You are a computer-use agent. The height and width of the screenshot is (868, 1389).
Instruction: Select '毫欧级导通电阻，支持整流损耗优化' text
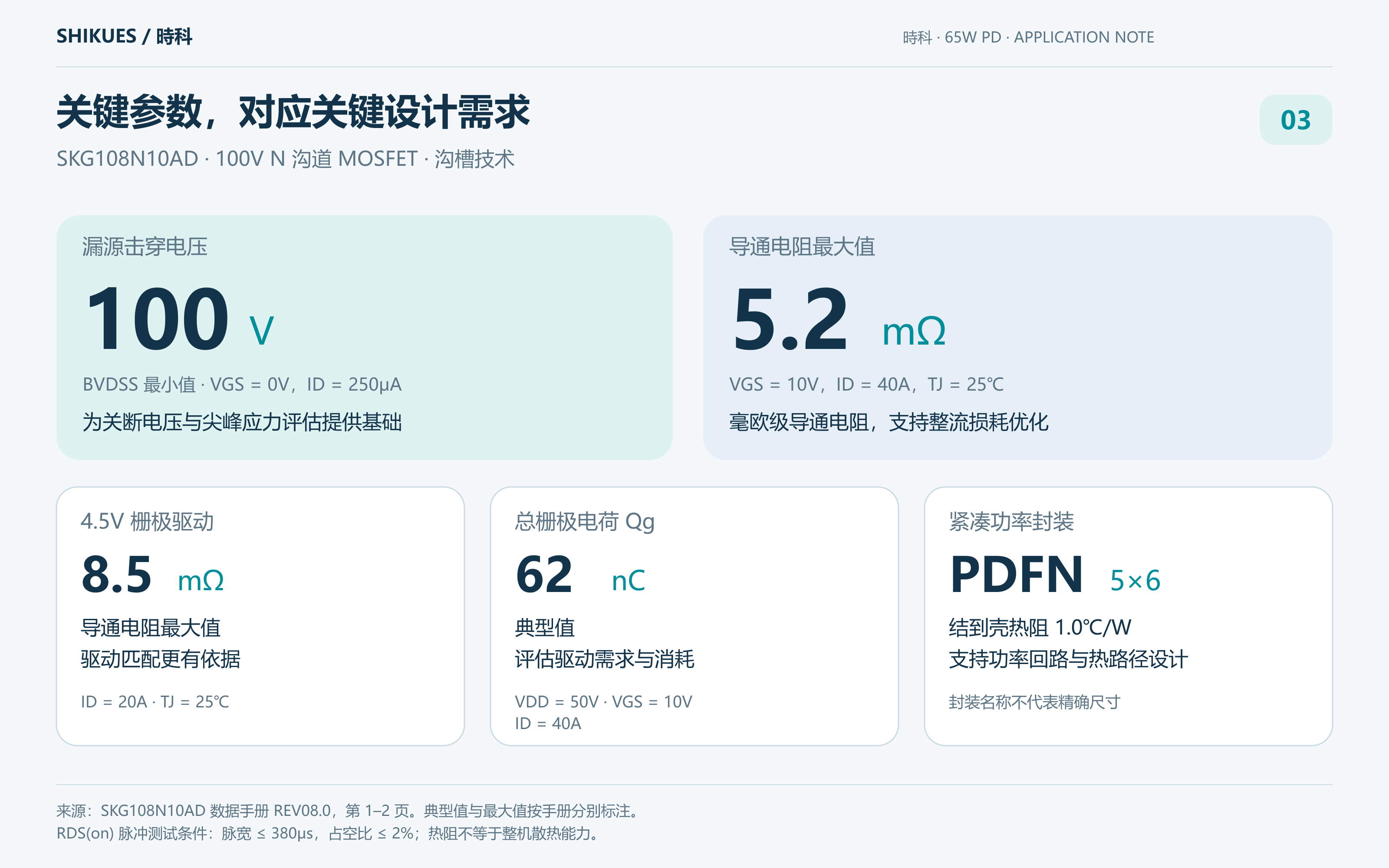tap(889, 422)
